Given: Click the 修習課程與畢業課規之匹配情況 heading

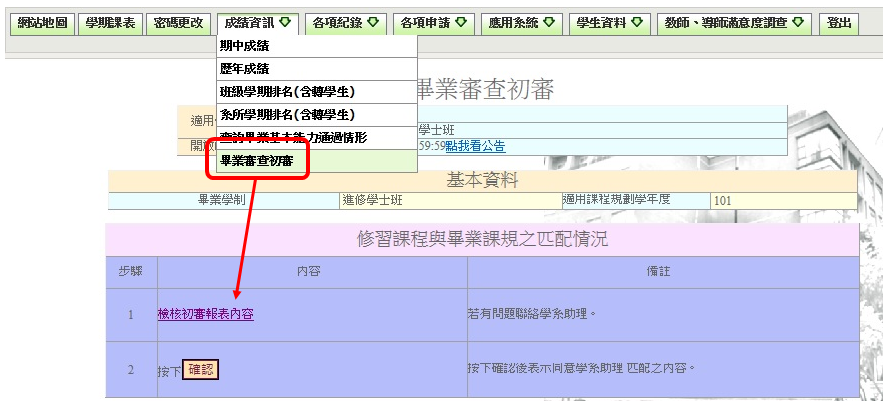Looking at the screenshot, I should [482, 239].
